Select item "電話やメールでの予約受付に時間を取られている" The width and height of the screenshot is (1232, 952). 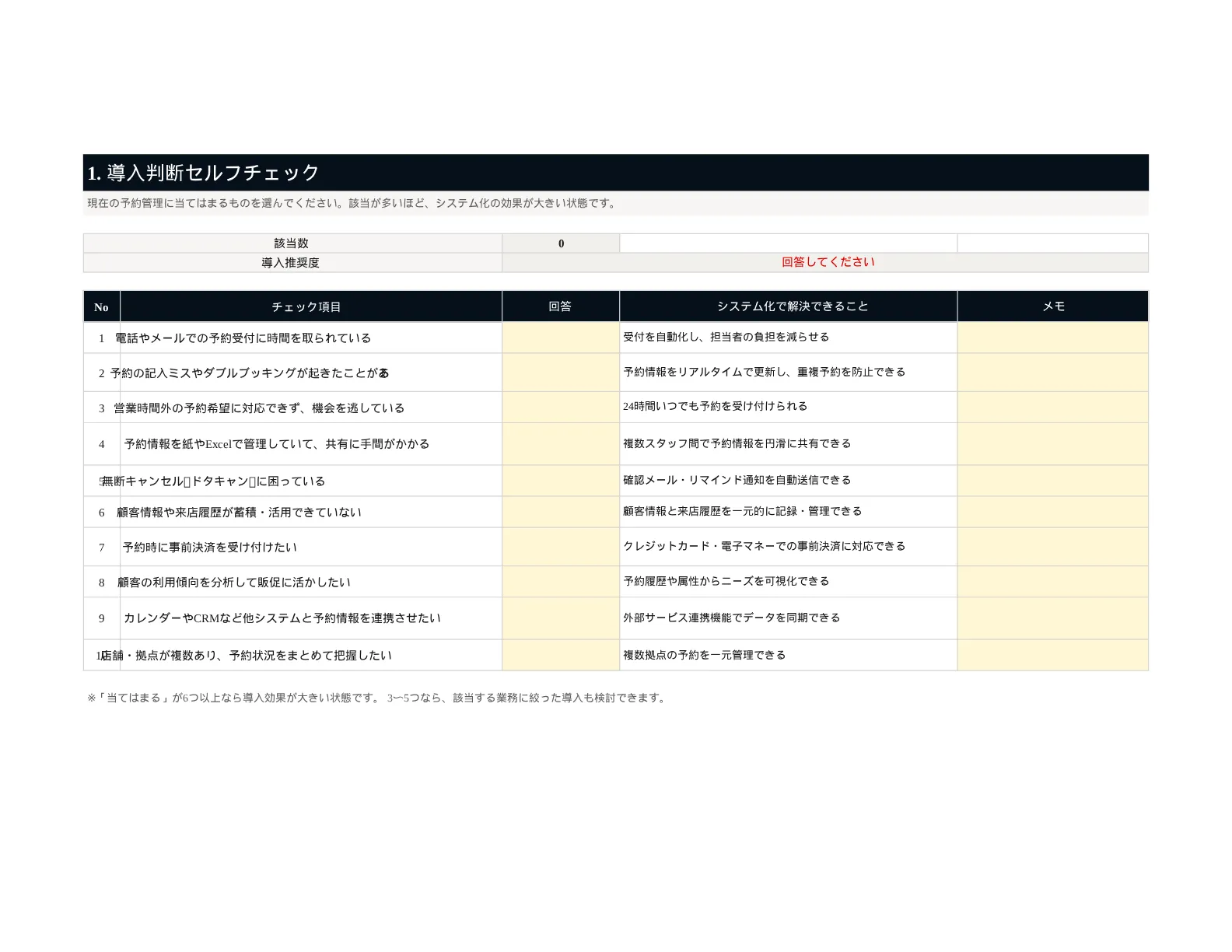click(243, 338)
